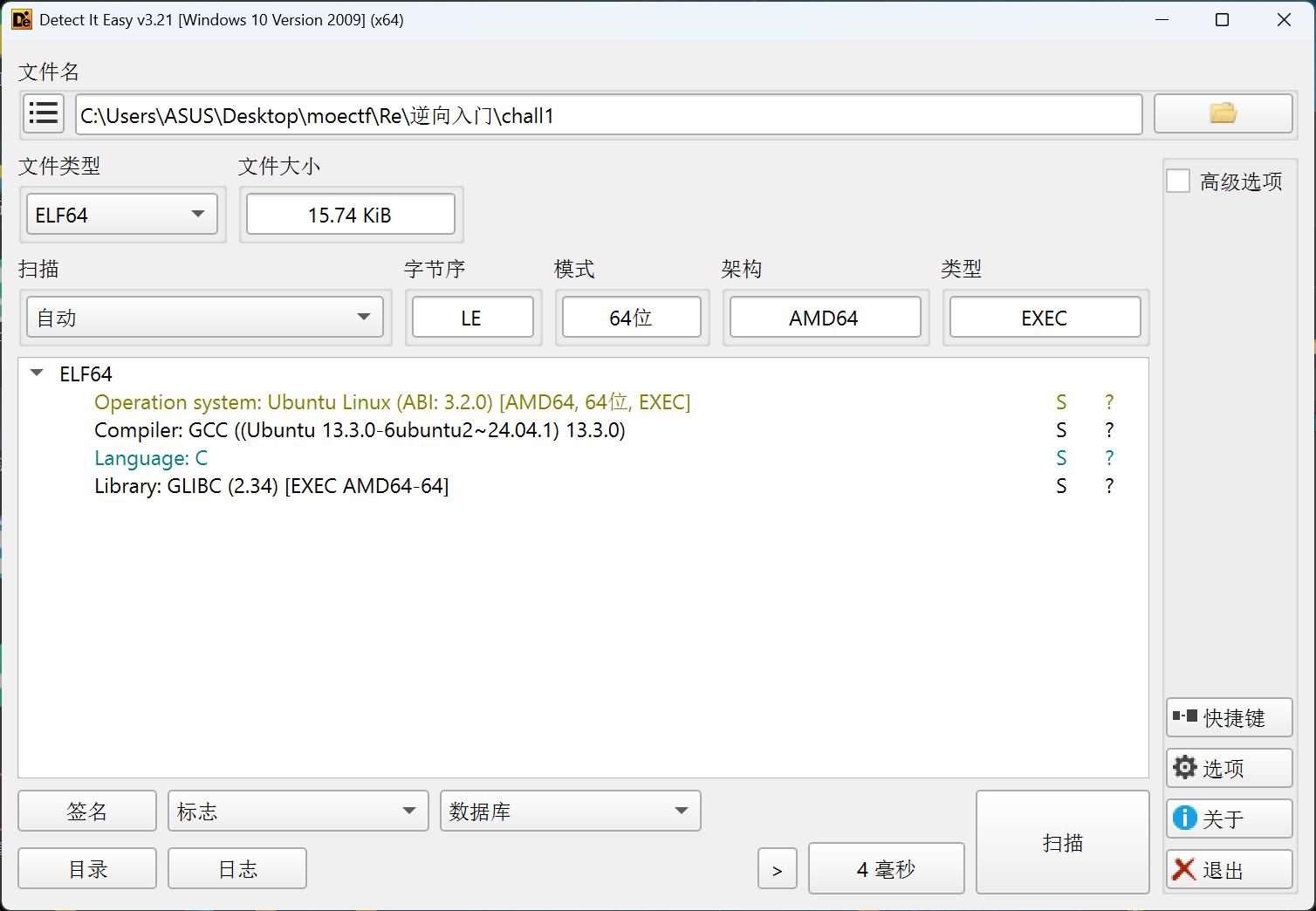Click the 扫描 scan button
The width and height of the screenshot is (1316, 911).
(1062, 842)
